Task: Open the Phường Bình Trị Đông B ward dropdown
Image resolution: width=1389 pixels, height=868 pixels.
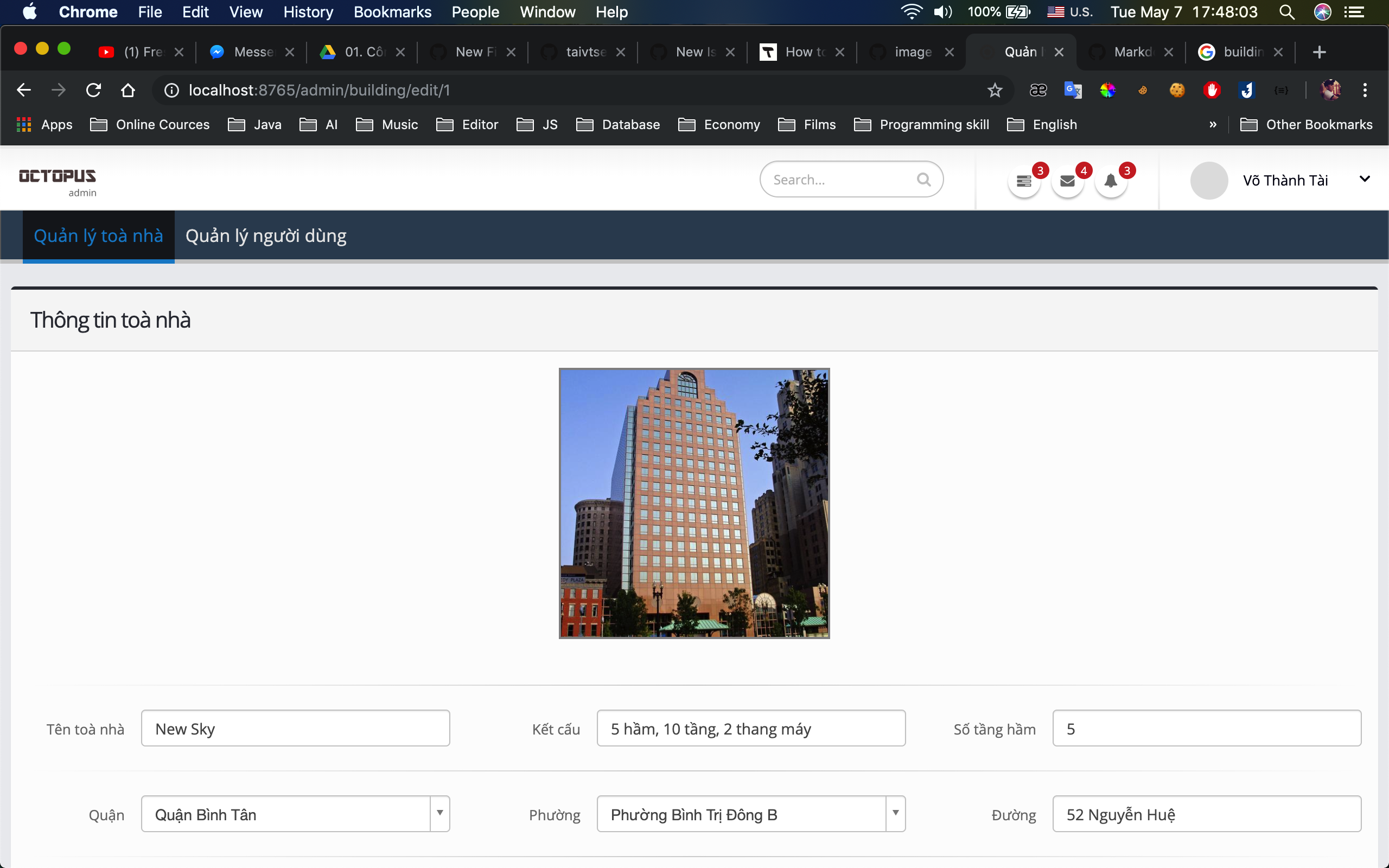Action: click(895, 813)
